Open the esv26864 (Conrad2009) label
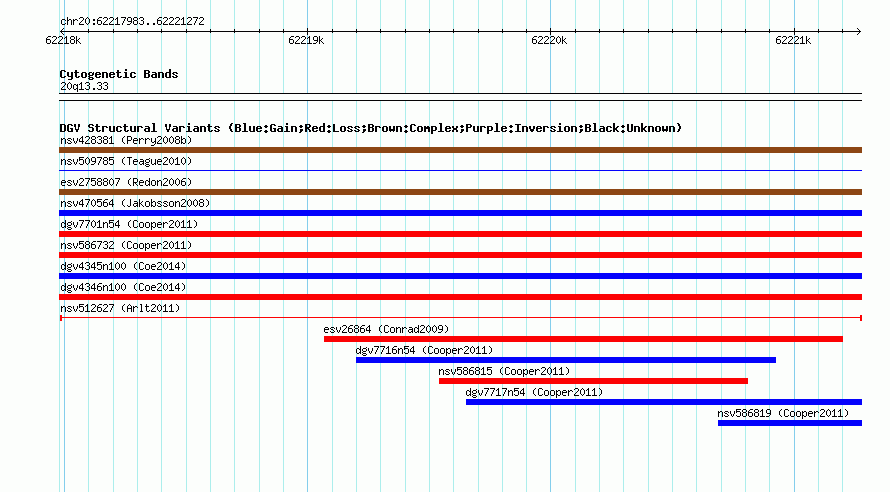 386,329
